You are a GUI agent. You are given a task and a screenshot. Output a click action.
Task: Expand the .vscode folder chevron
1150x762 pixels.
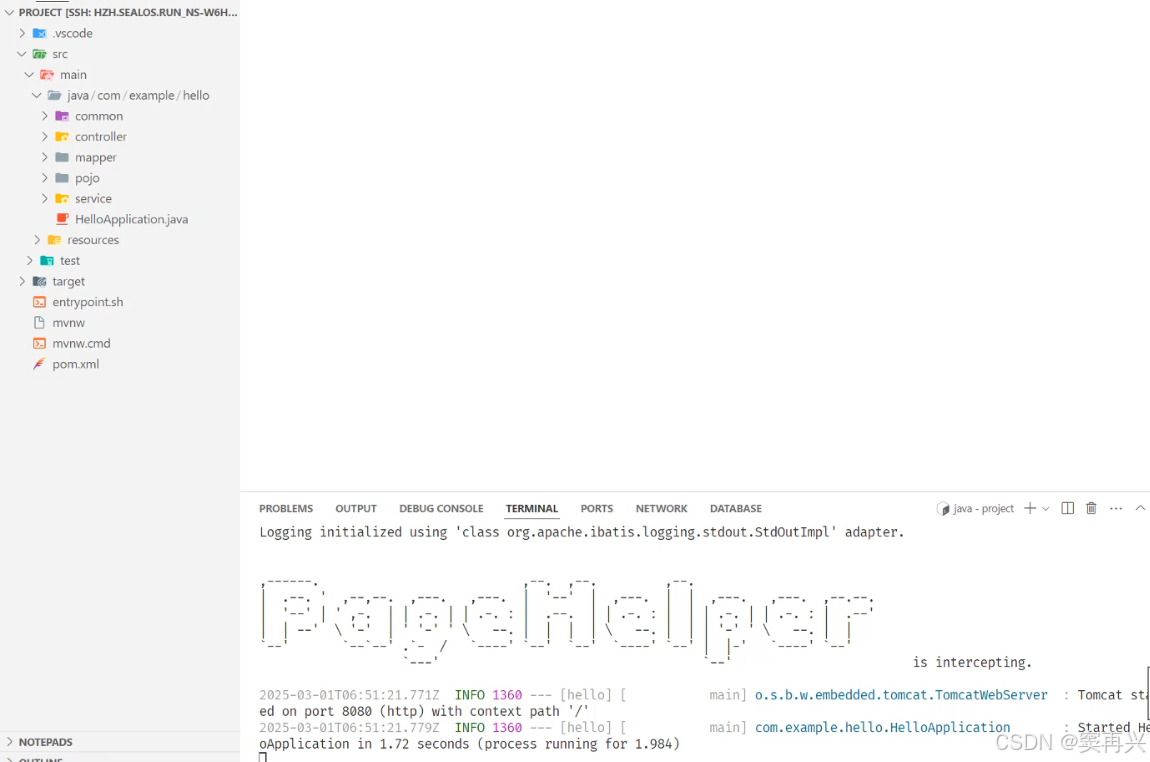22,33
